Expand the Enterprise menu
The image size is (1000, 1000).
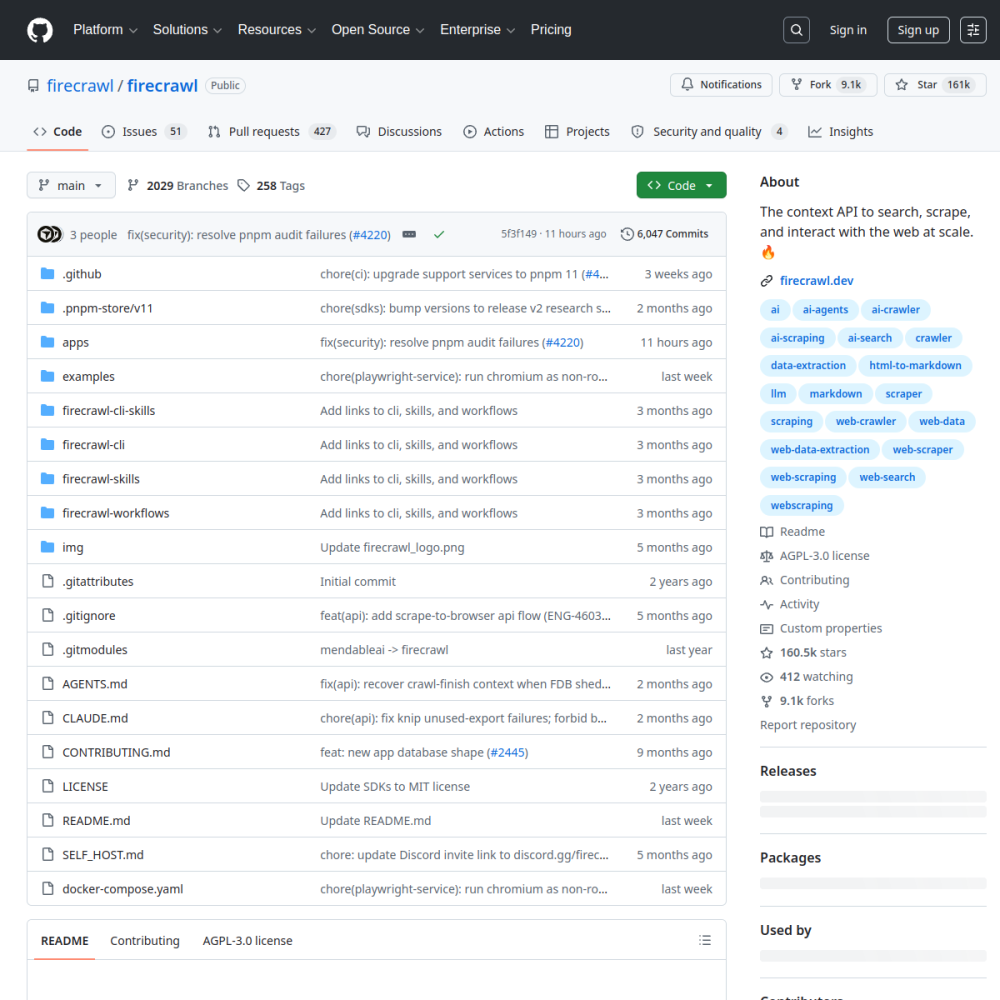tap(477, 30)
